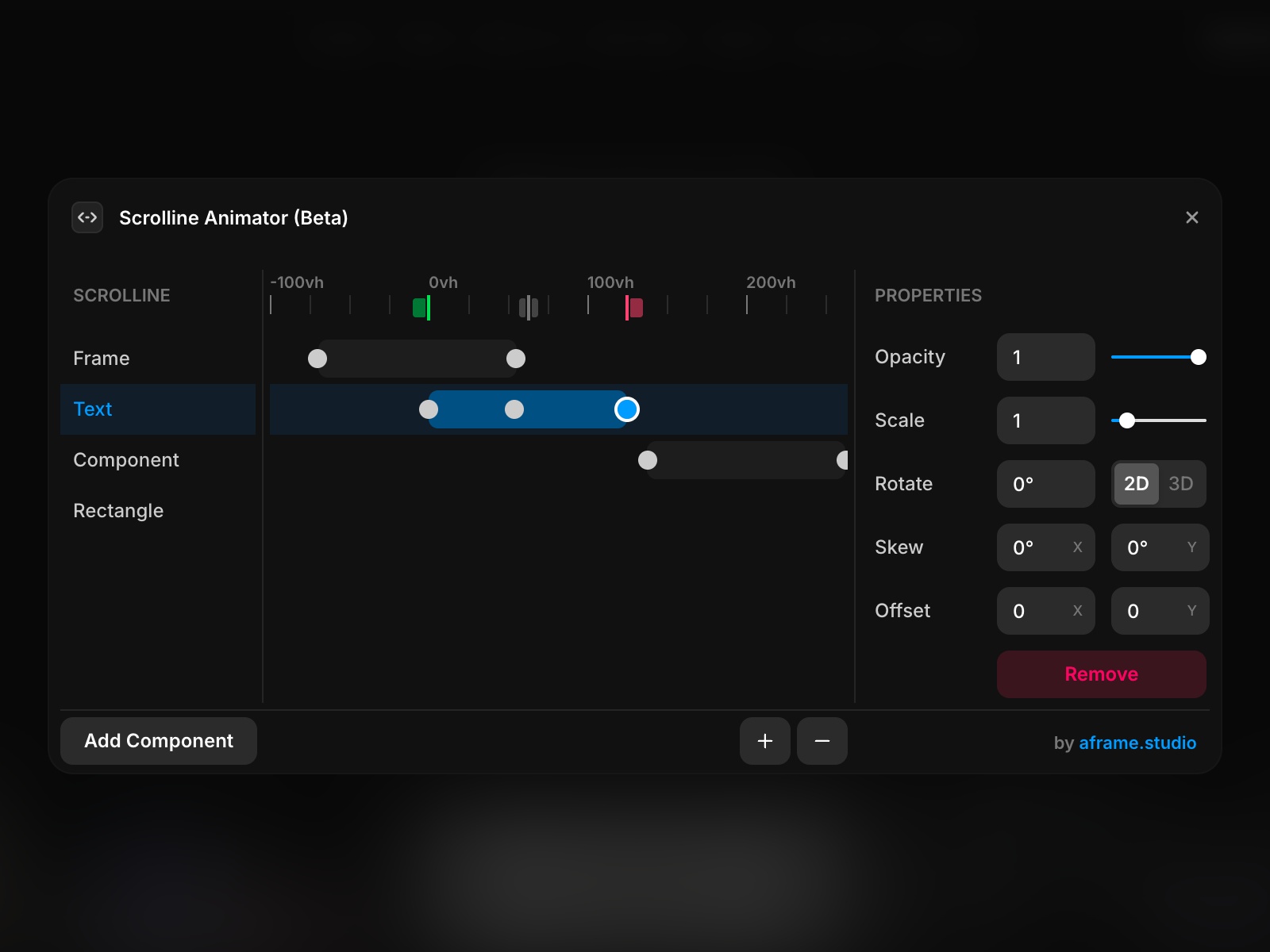The width and height of the screenshot is (1270, 952).
Task: Enable 2D rotation mode
Action: 1137,484
